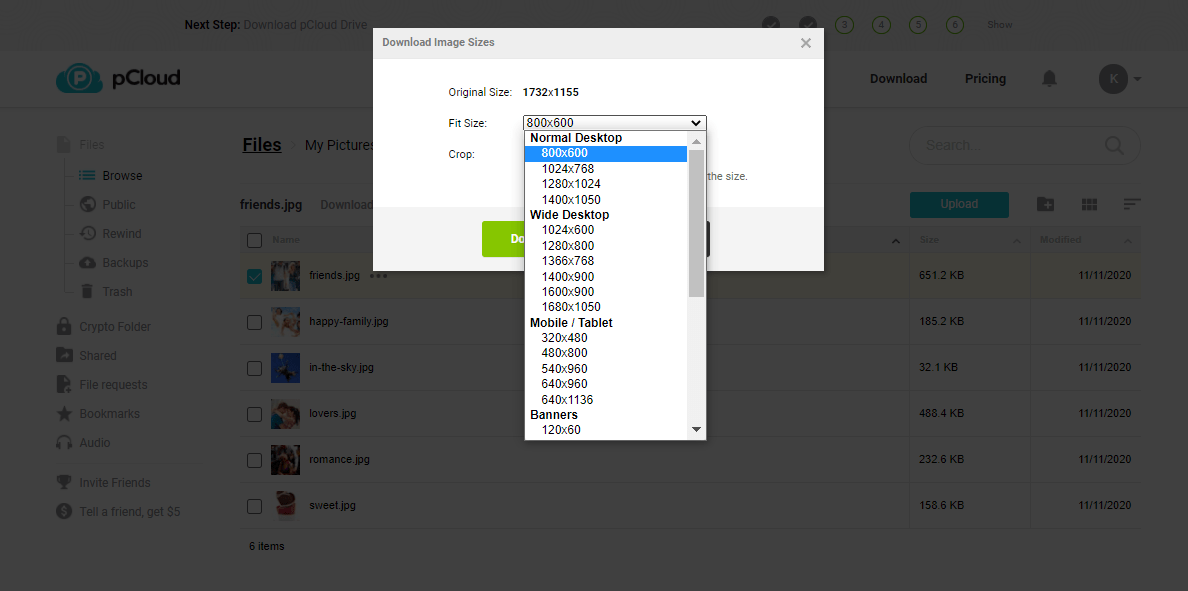Click Tell a friend, get $5
This screenshot has width=1188, height=591.
point(118,511)
